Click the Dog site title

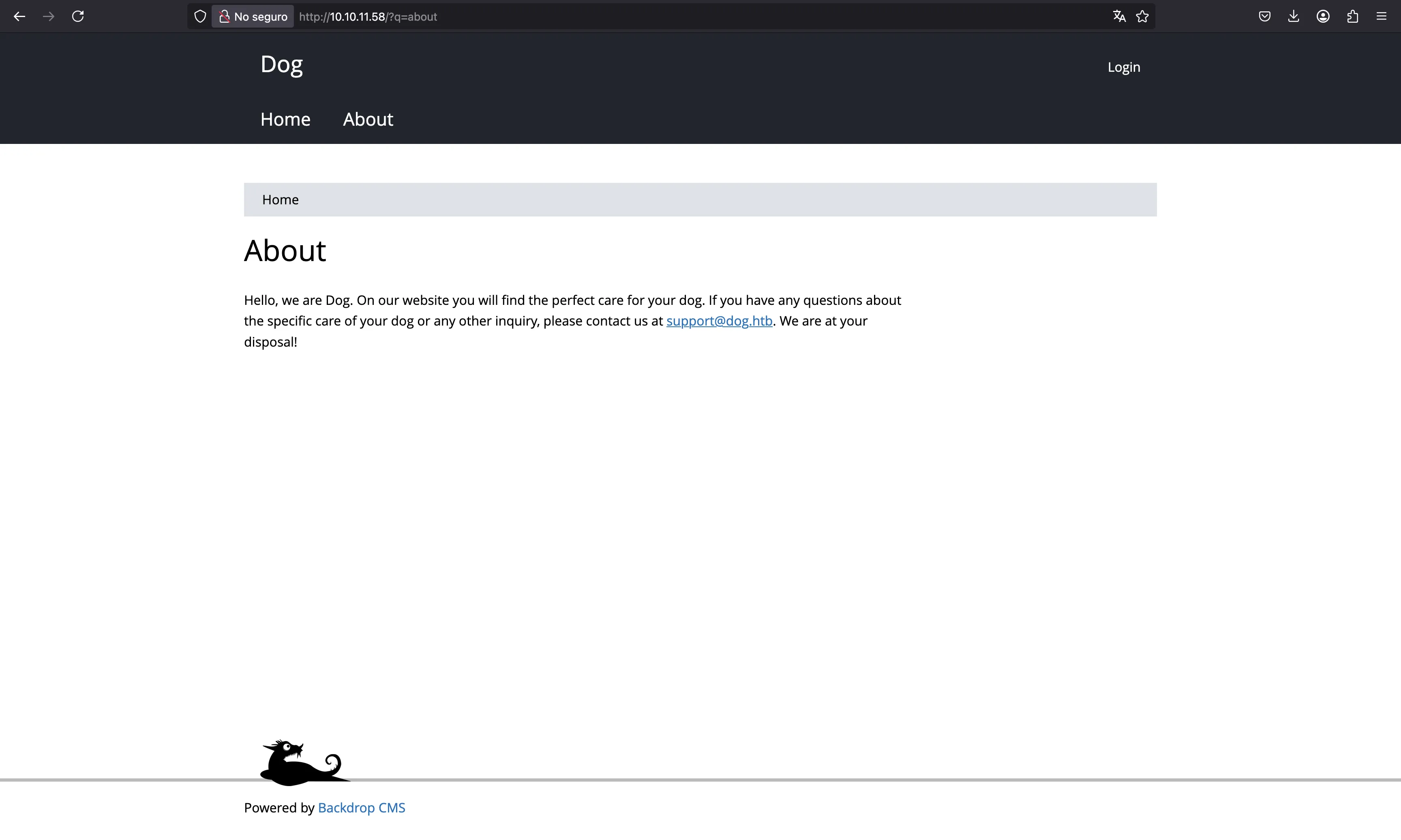tap(281, 64)
